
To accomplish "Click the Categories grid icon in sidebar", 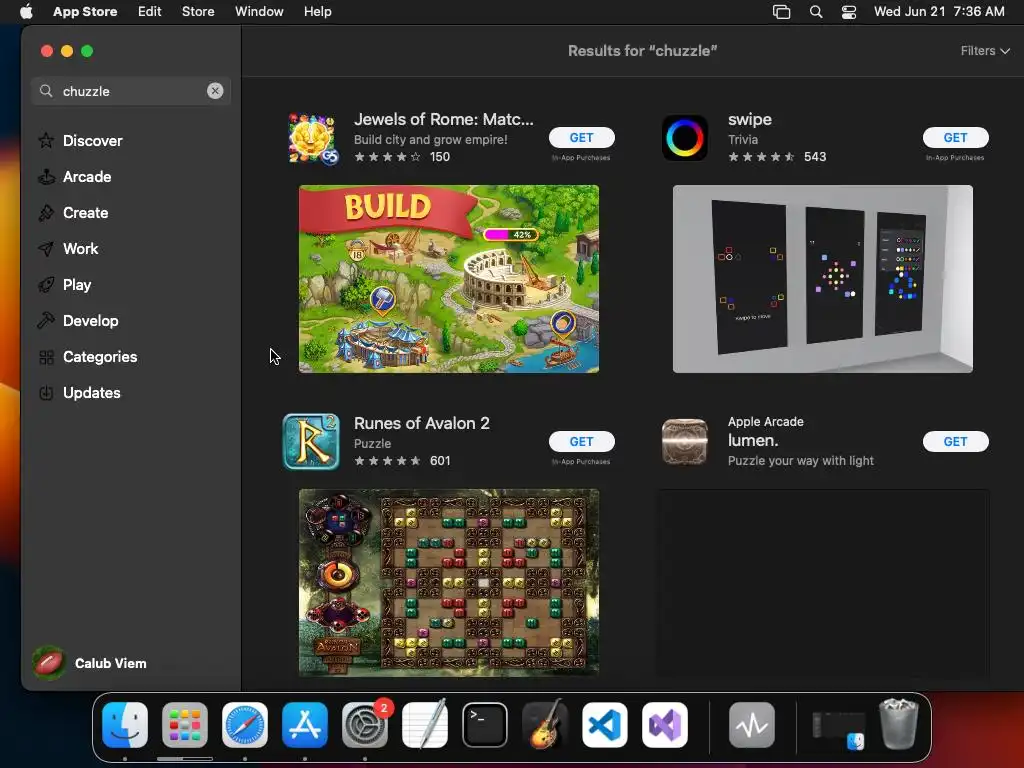I will pyautogui.click(x=46, y=357).
